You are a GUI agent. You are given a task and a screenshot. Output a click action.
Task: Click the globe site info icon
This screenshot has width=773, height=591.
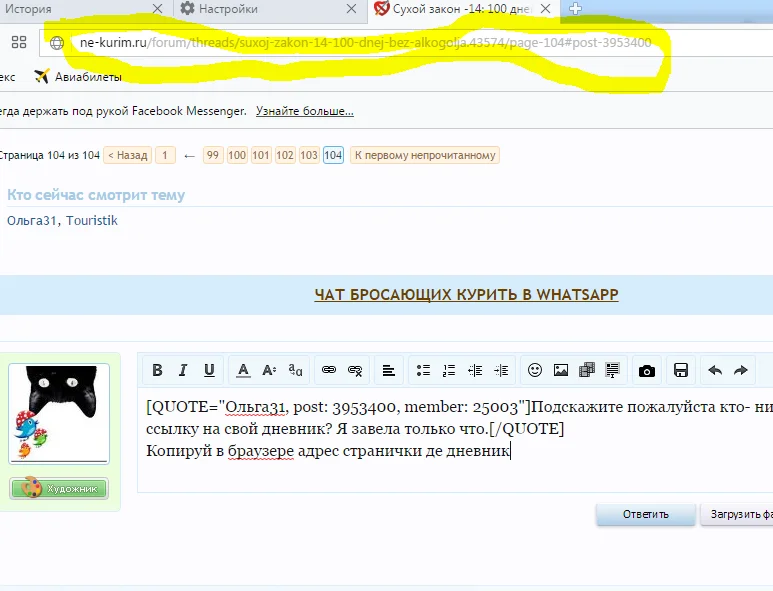pos(57,43)
